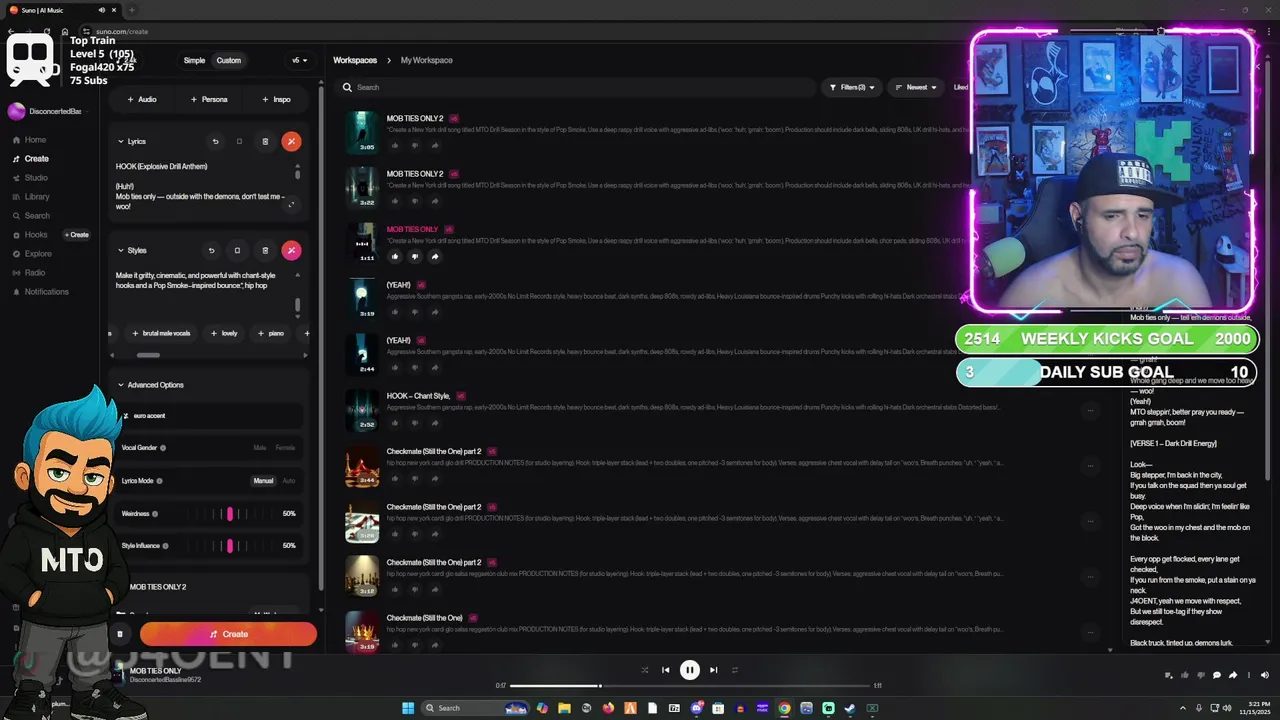The width and height of the screenshot is (1280, 720).
Task: Copy the Styles text
Action: click(x=237, y=250)
